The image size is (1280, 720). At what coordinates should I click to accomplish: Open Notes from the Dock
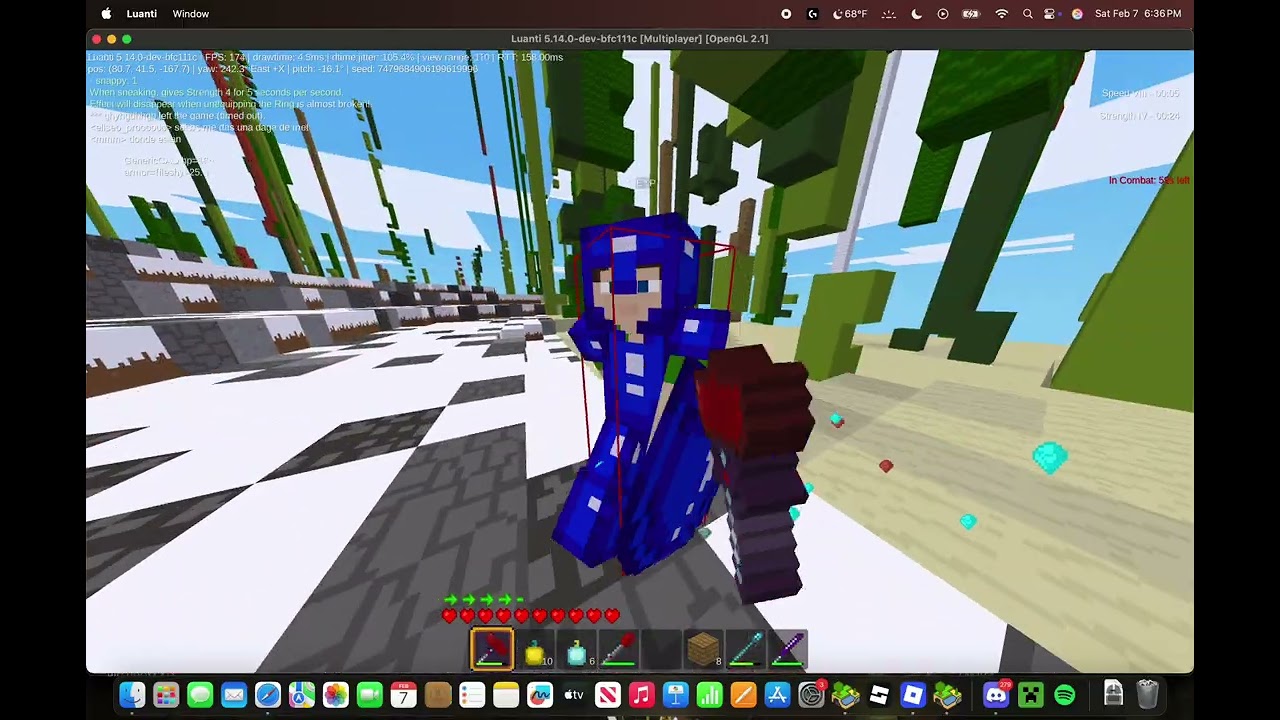[506, 695]
